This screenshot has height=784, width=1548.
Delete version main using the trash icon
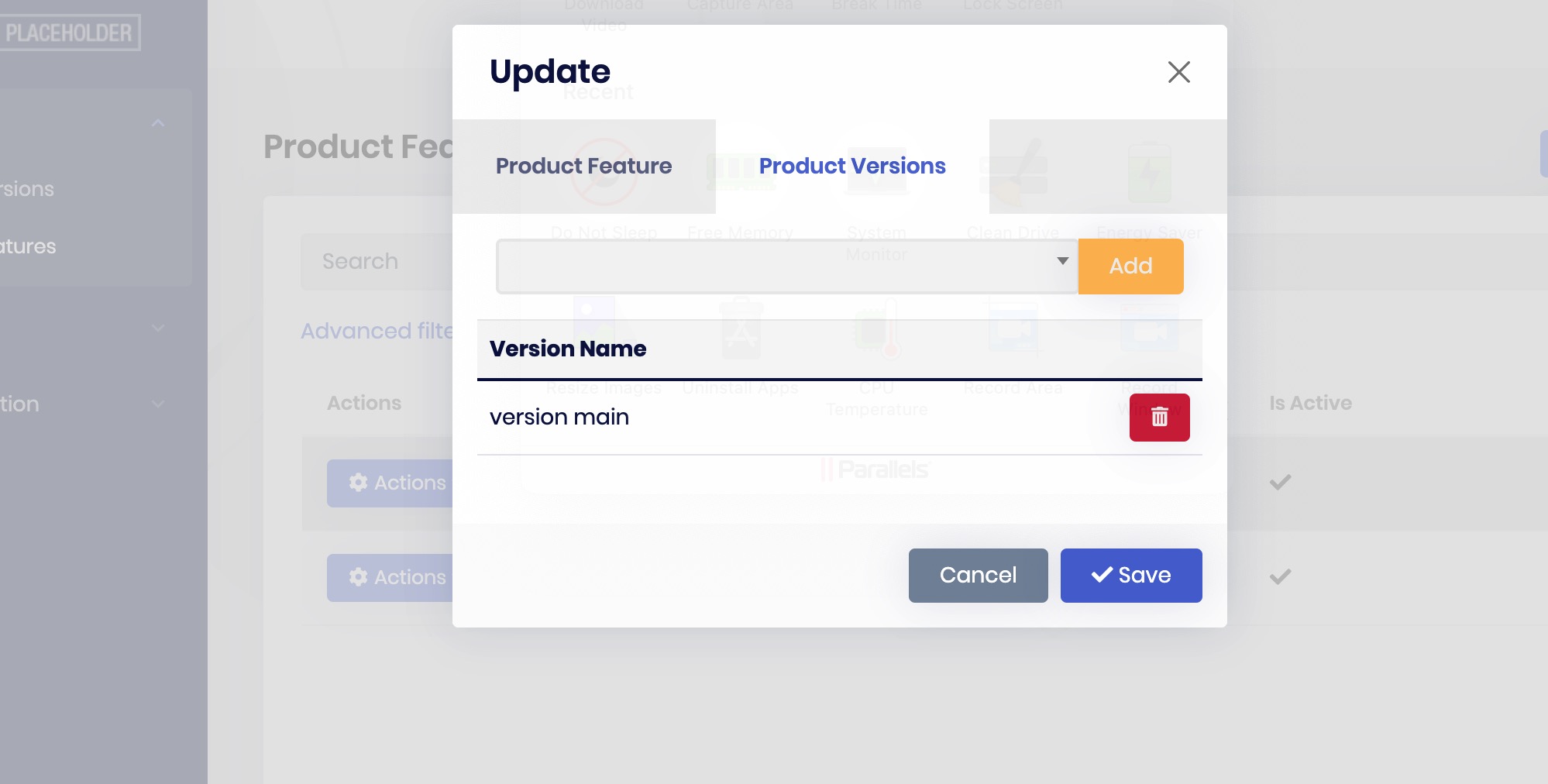[1159, 417]
